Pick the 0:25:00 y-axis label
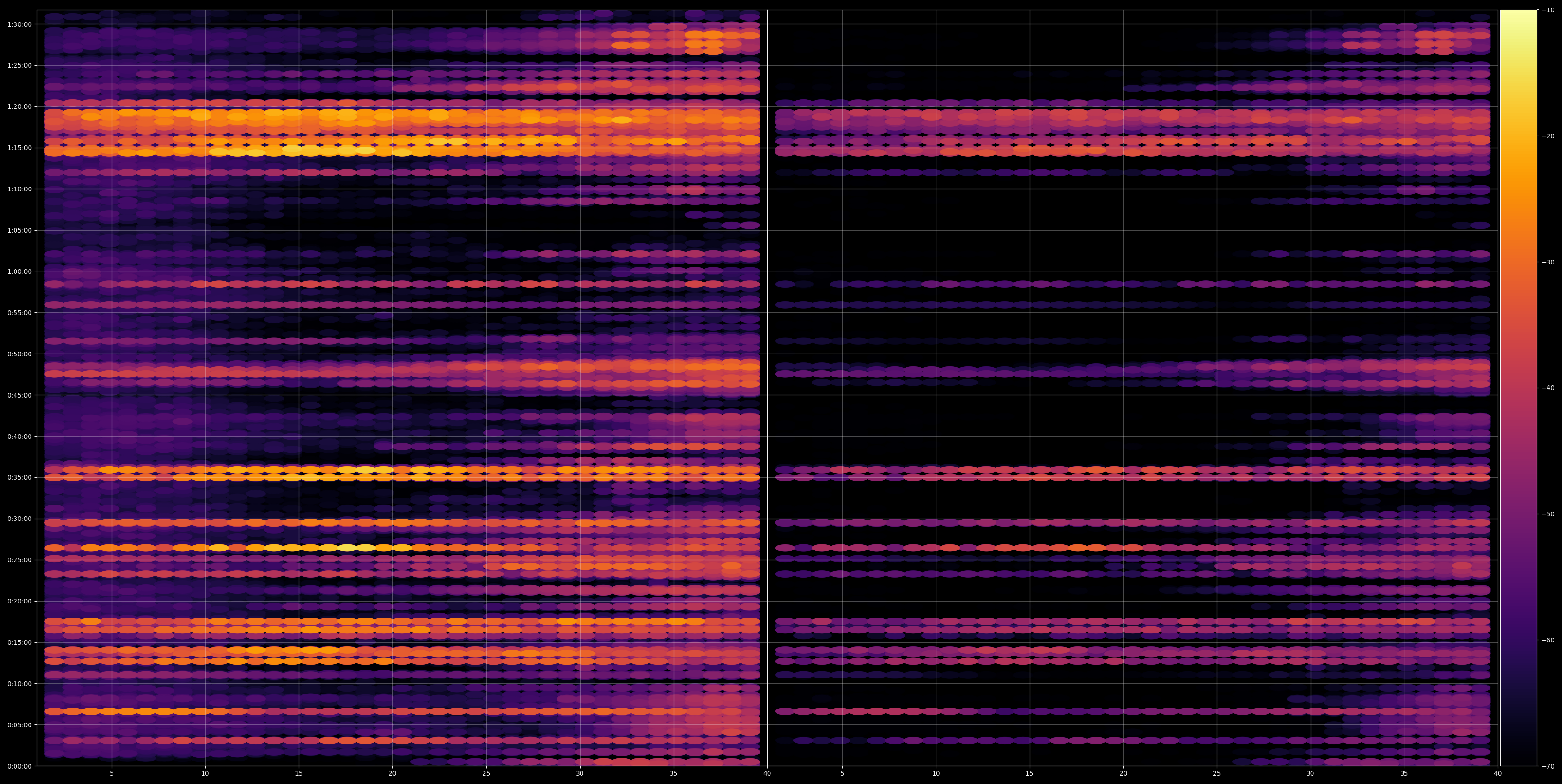Screen dimensions: 1562x784 click(x=19, y=560)
